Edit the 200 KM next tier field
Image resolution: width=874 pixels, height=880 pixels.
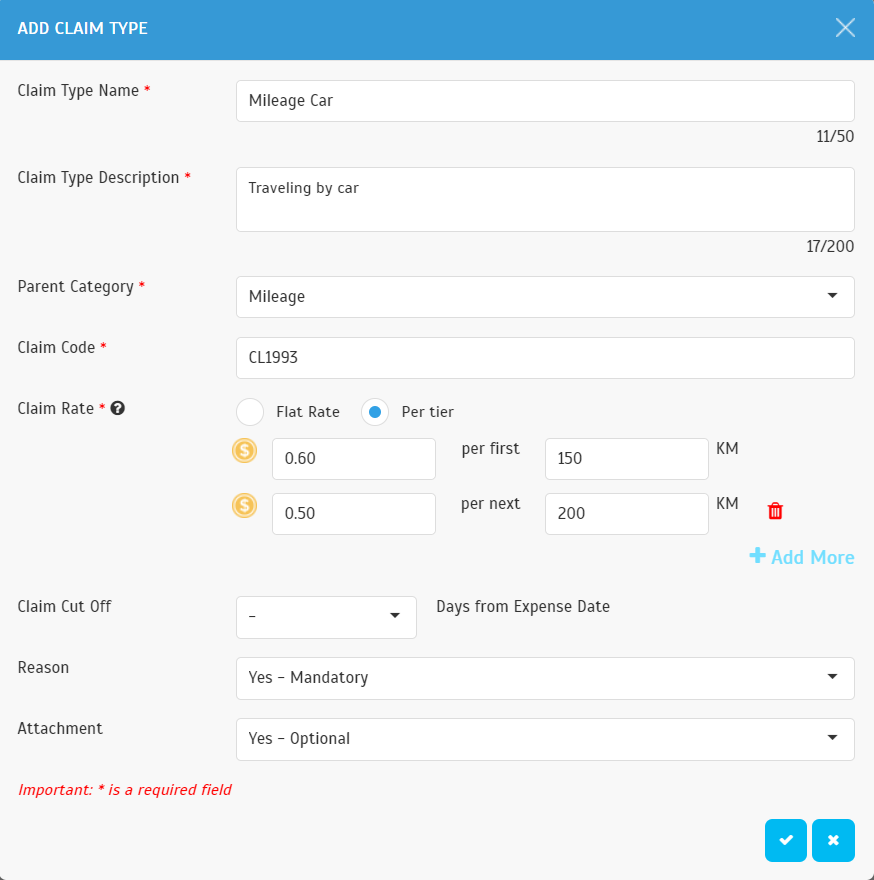[x=626, y=514]
